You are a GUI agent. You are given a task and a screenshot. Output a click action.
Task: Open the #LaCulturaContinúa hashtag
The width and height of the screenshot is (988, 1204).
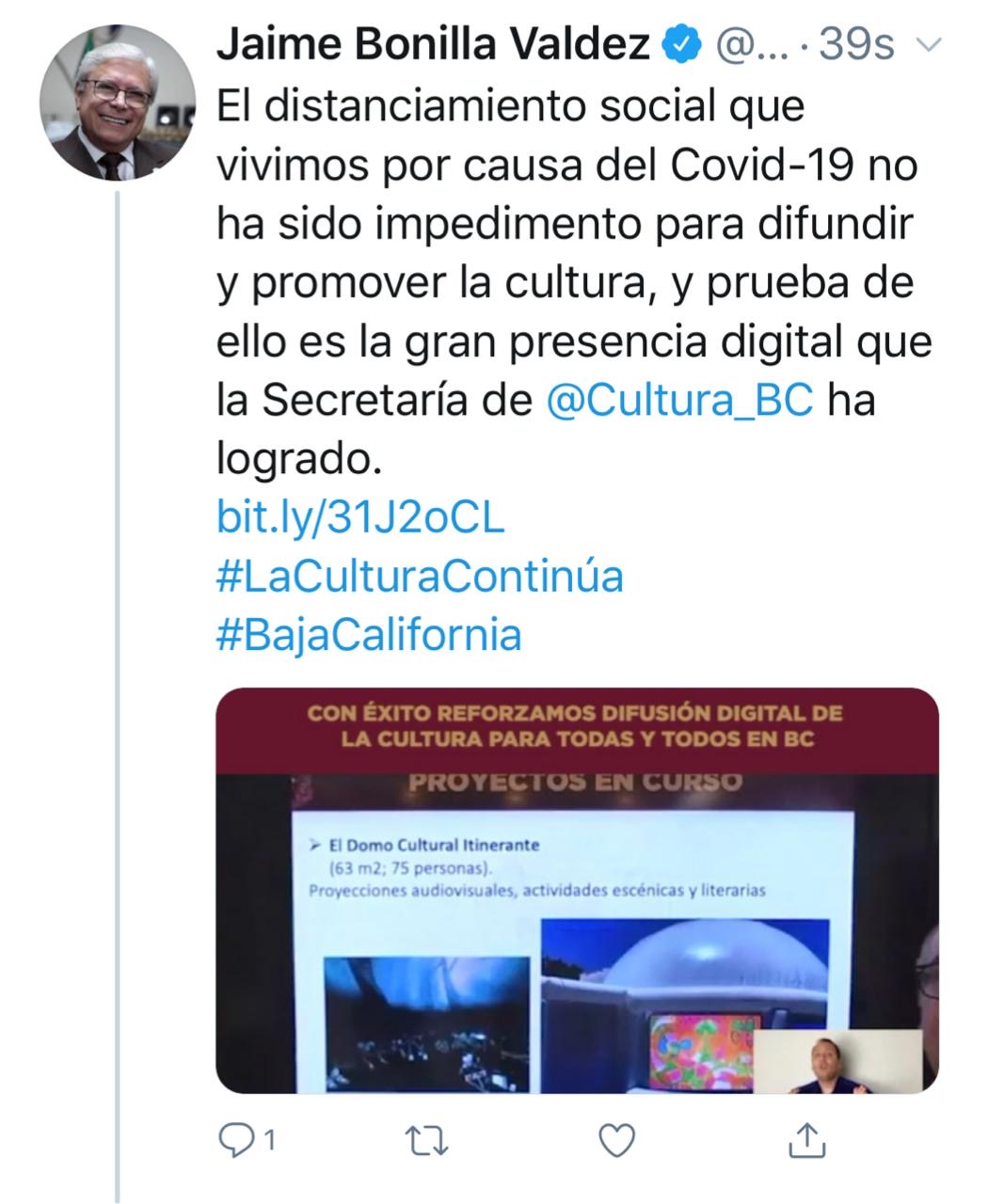coord(420,576)
